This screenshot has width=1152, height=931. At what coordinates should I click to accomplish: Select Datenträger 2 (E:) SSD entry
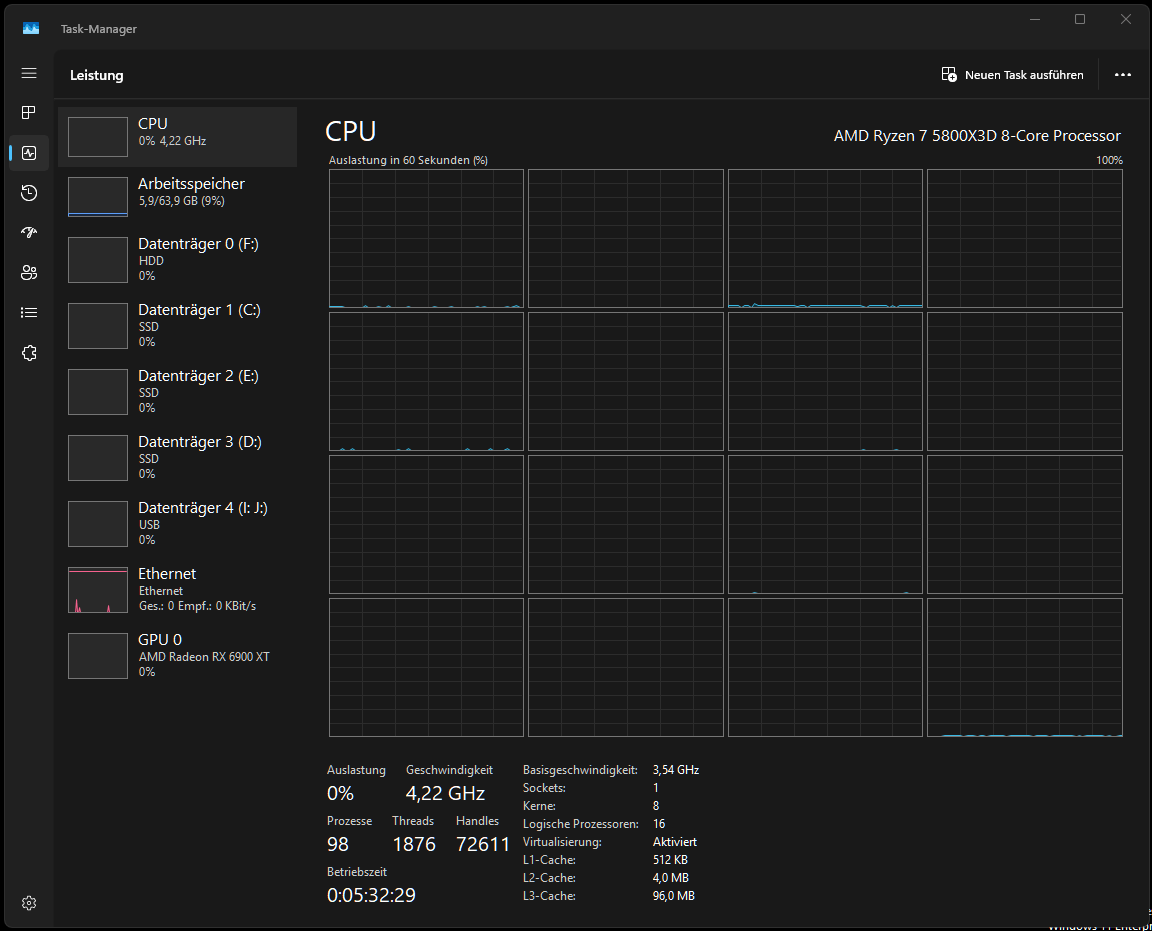pos(177,392)
